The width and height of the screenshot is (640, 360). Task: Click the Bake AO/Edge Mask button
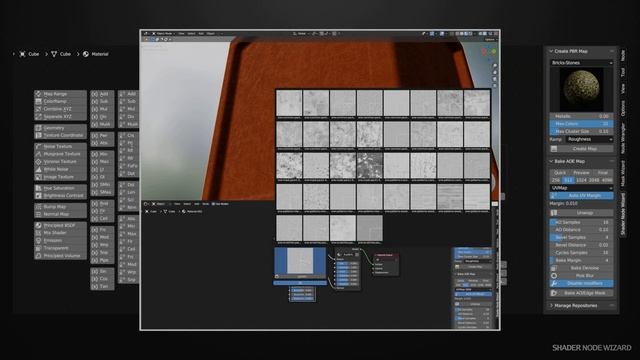coord(581,293)
